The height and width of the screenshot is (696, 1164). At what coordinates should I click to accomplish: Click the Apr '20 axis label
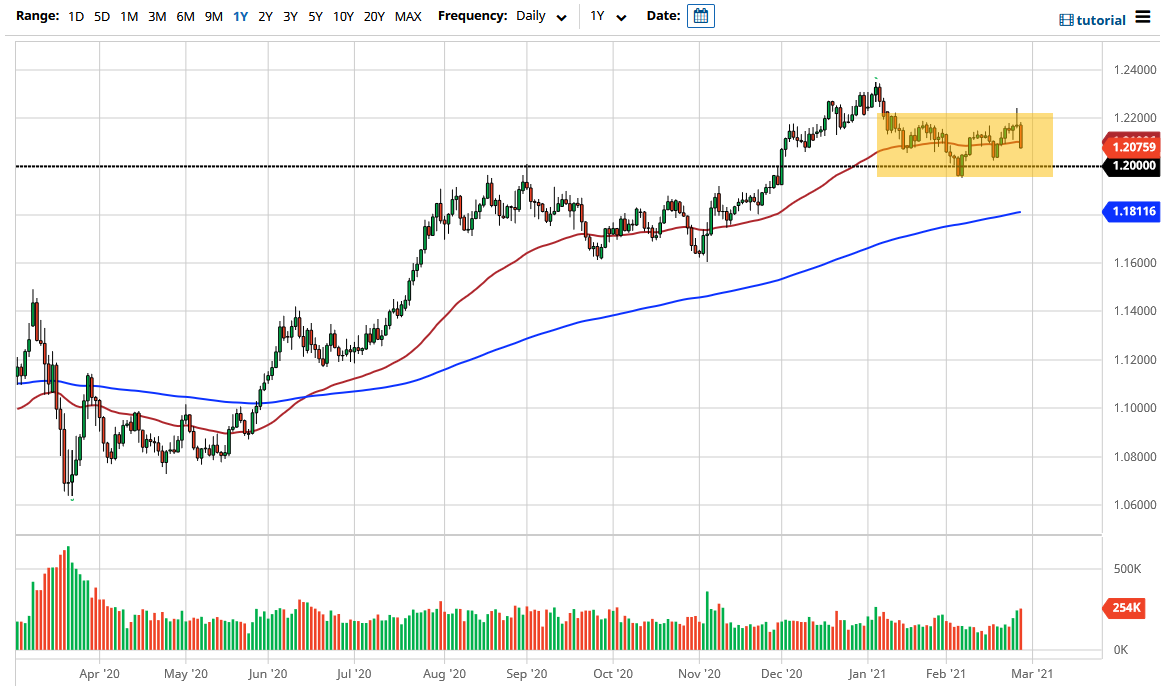(x=99, y=674)
